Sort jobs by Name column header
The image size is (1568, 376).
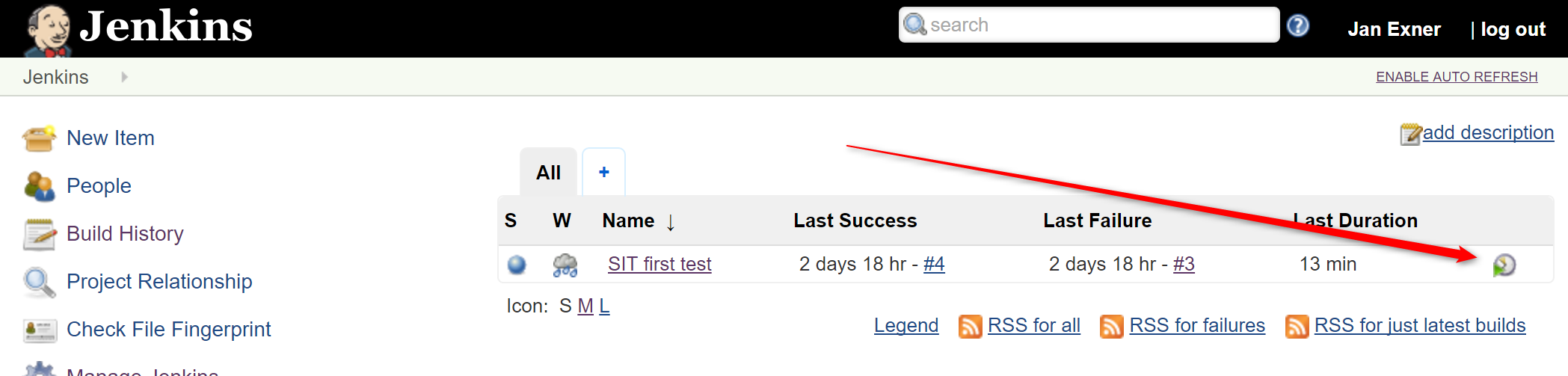628,221
